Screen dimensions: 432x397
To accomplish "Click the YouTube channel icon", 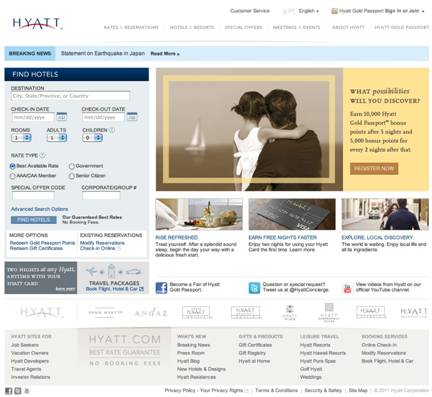I will coord(347,288).
